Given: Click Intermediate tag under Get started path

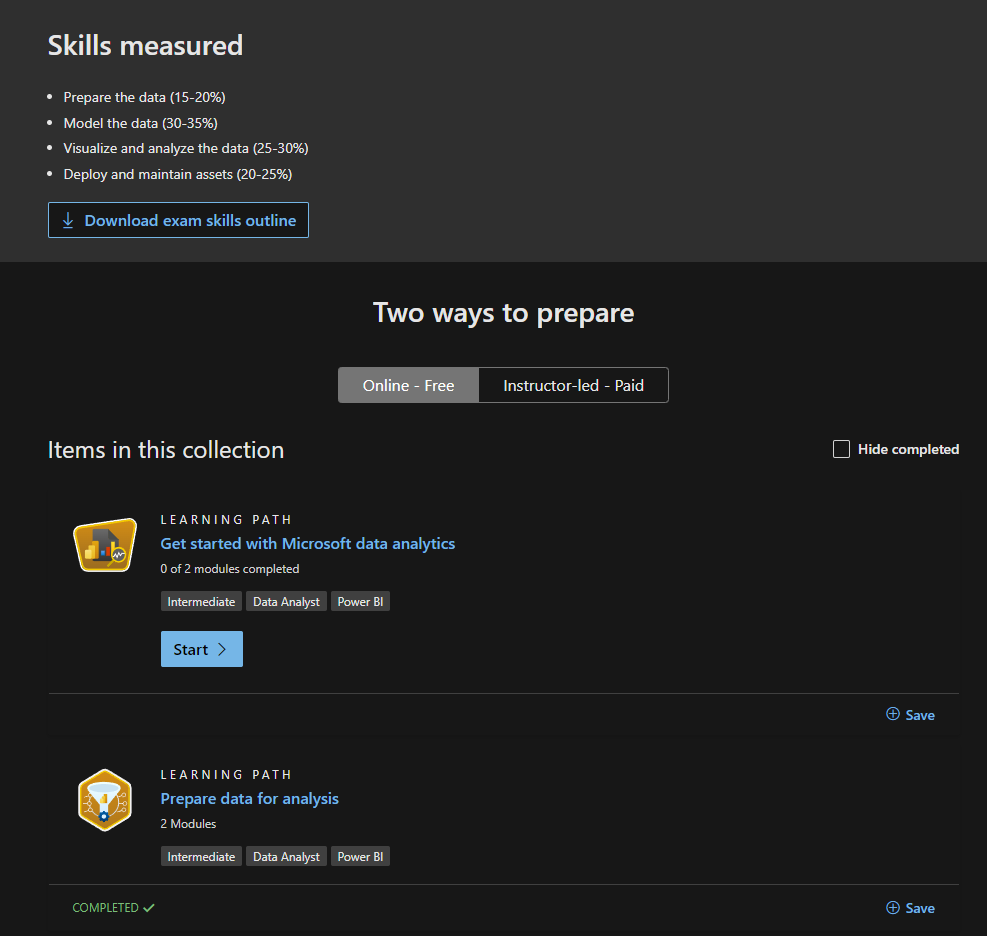Looking at the screenshot, I should pyautogui.click(x=201, y=601).
